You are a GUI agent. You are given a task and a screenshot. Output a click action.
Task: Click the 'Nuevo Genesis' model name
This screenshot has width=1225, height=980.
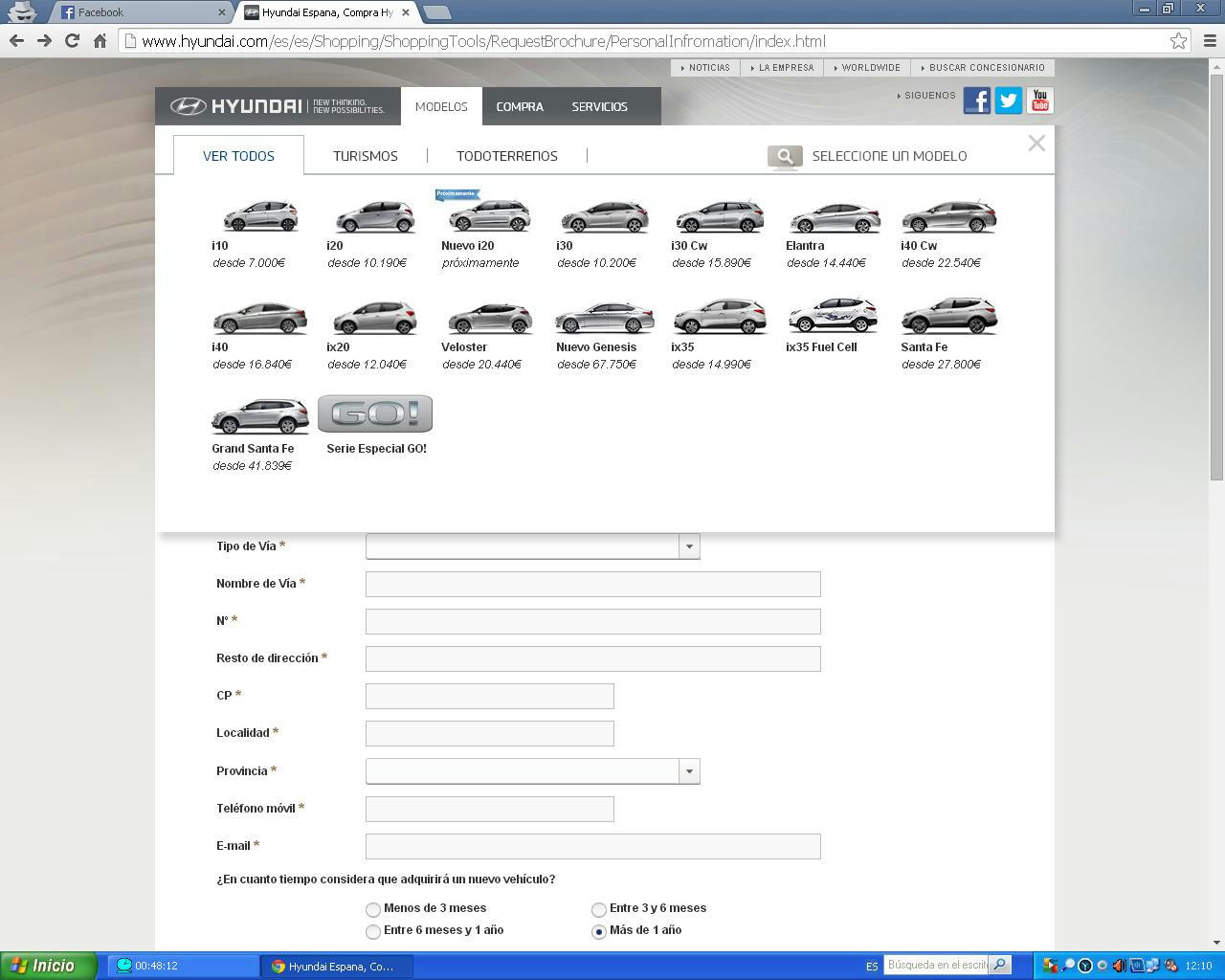click(596, 347)
